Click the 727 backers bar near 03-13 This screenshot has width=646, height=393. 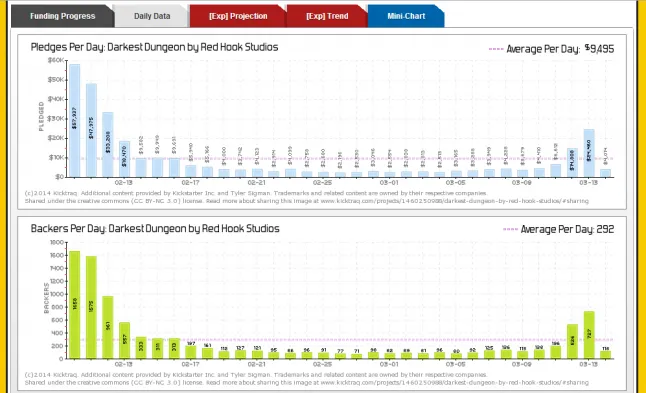(589, 335)
